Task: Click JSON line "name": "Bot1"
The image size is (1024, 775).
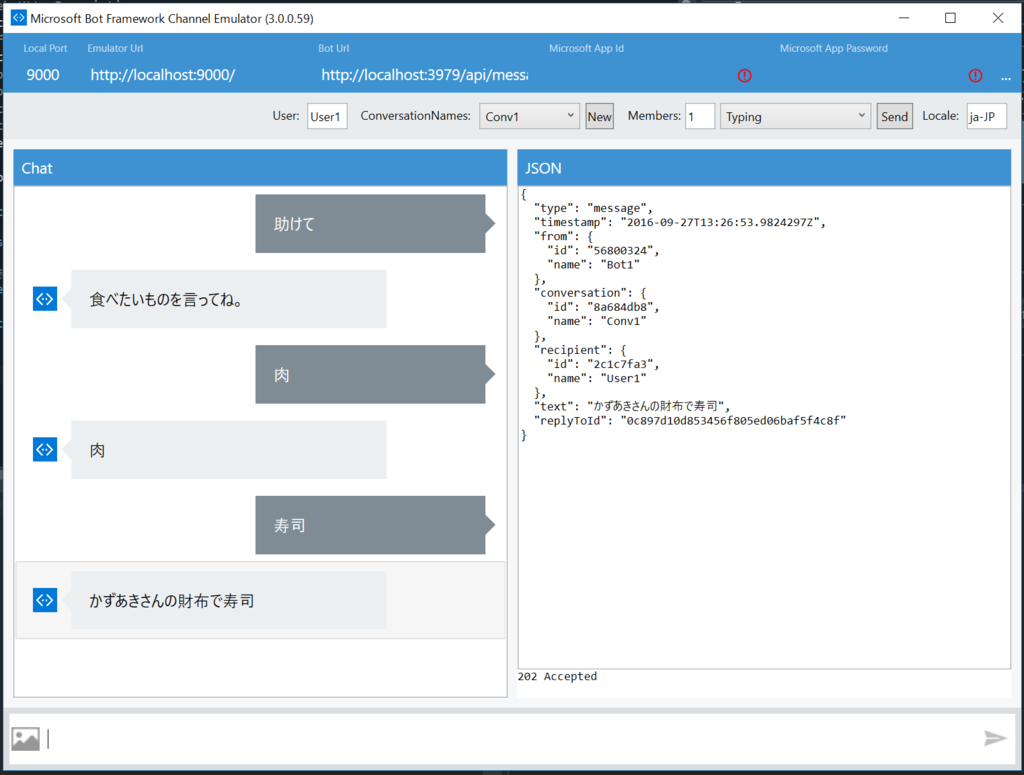Action: (593, 264)
